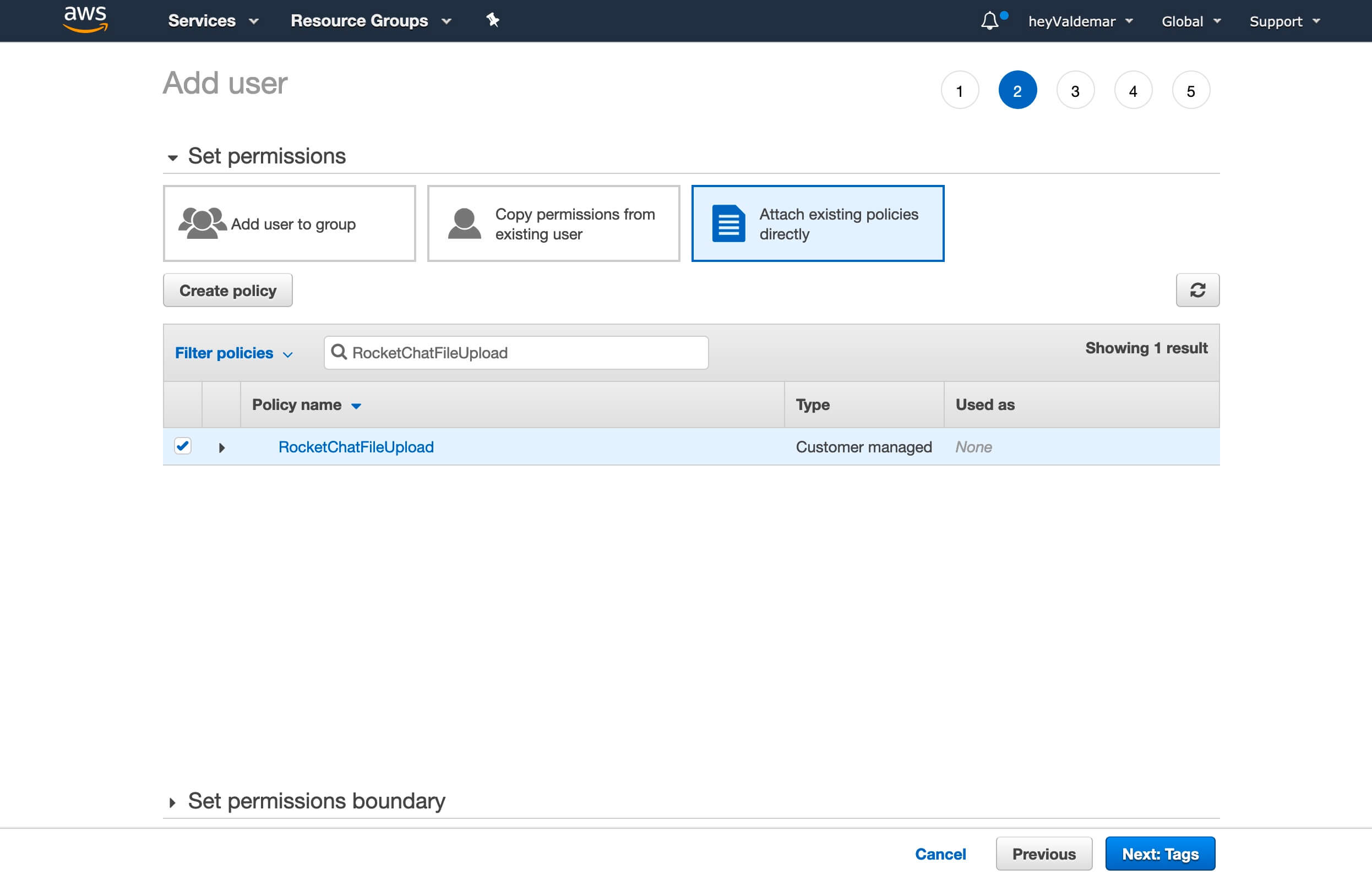Click the Create policy button
This screenshot has height=875, width=1372.
[x=228, y=290]
